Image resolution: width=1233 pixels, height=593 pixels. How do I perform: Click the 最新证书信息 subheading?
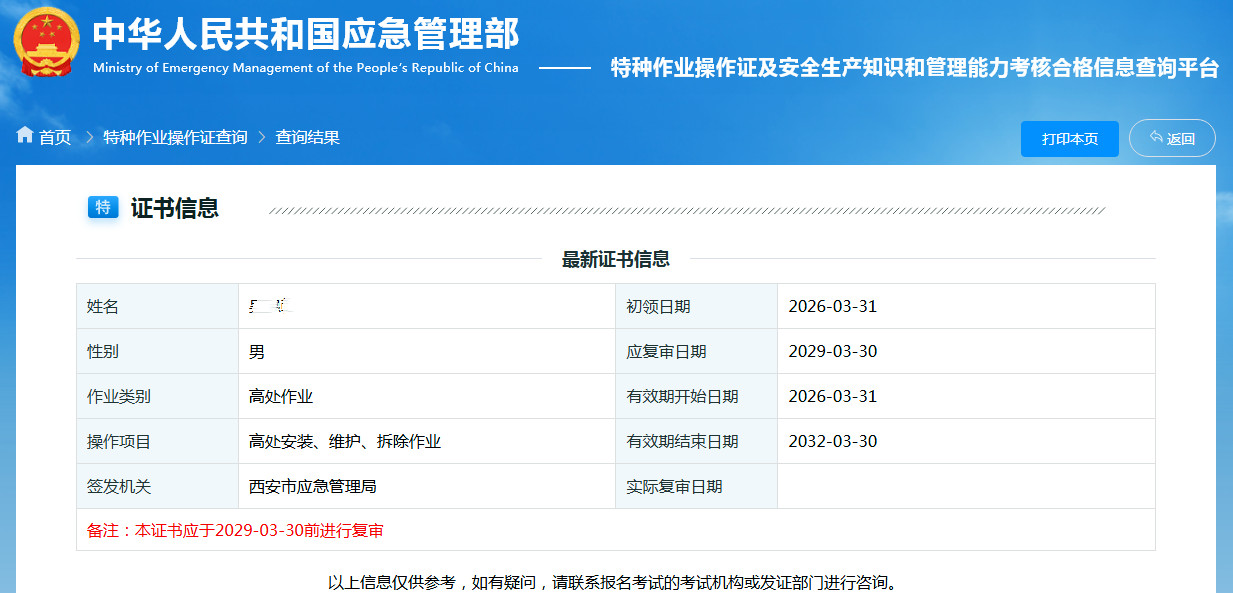pos(616,260)
